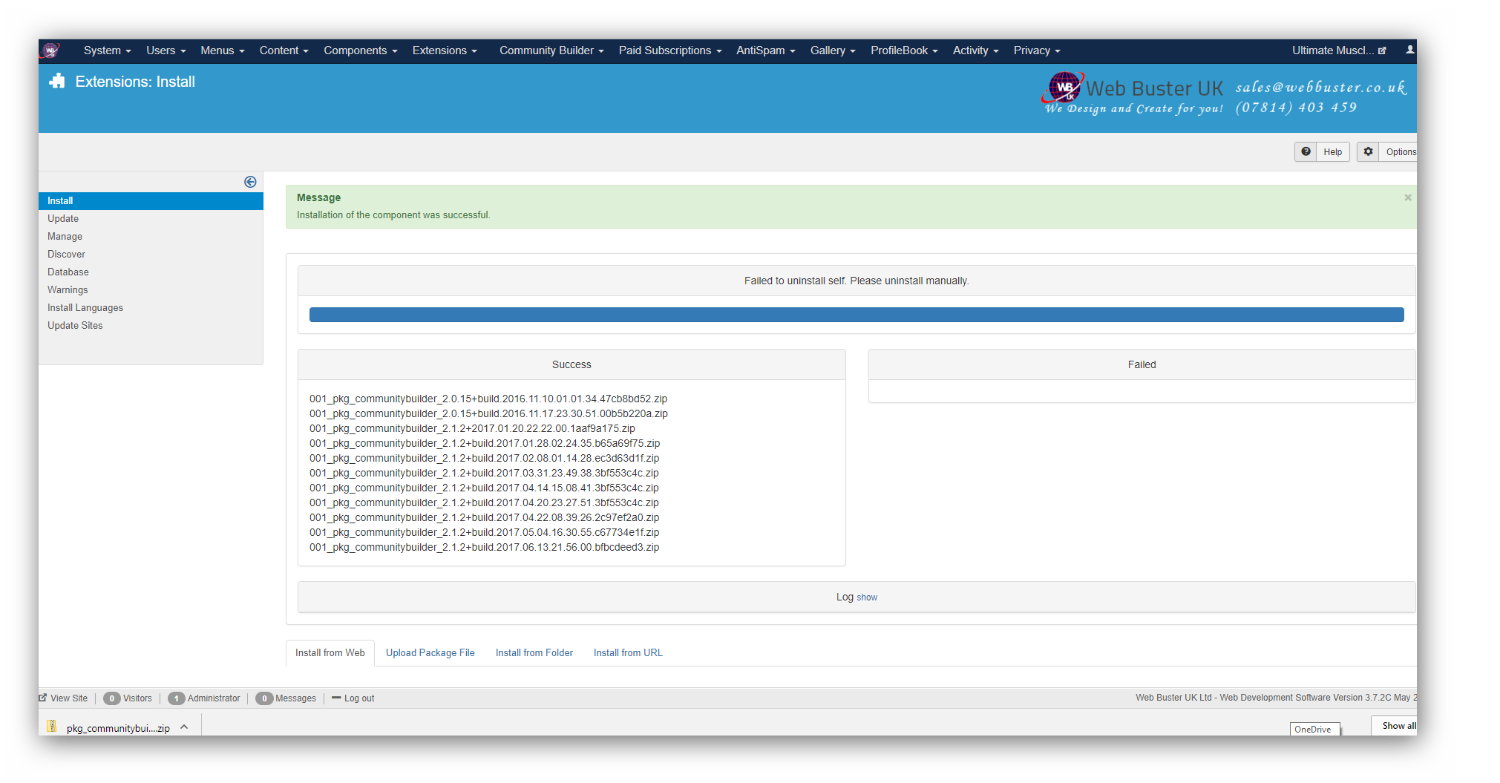Open the Paid Subscriptions dropdown menu
The image size is (1500, 783).
pyautogui.click(x=670, y=50)
